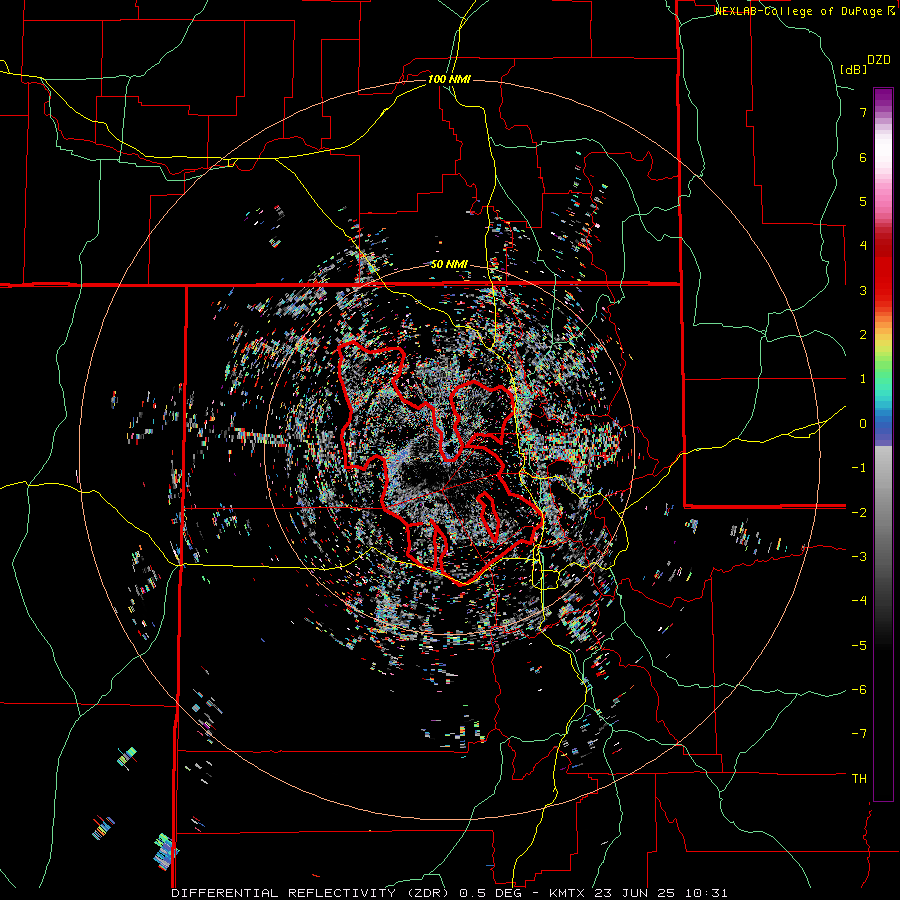The width and height of the screenshot is (900, 900).
Task: Click the -4 value on the color scale
Action: point(859,601)
